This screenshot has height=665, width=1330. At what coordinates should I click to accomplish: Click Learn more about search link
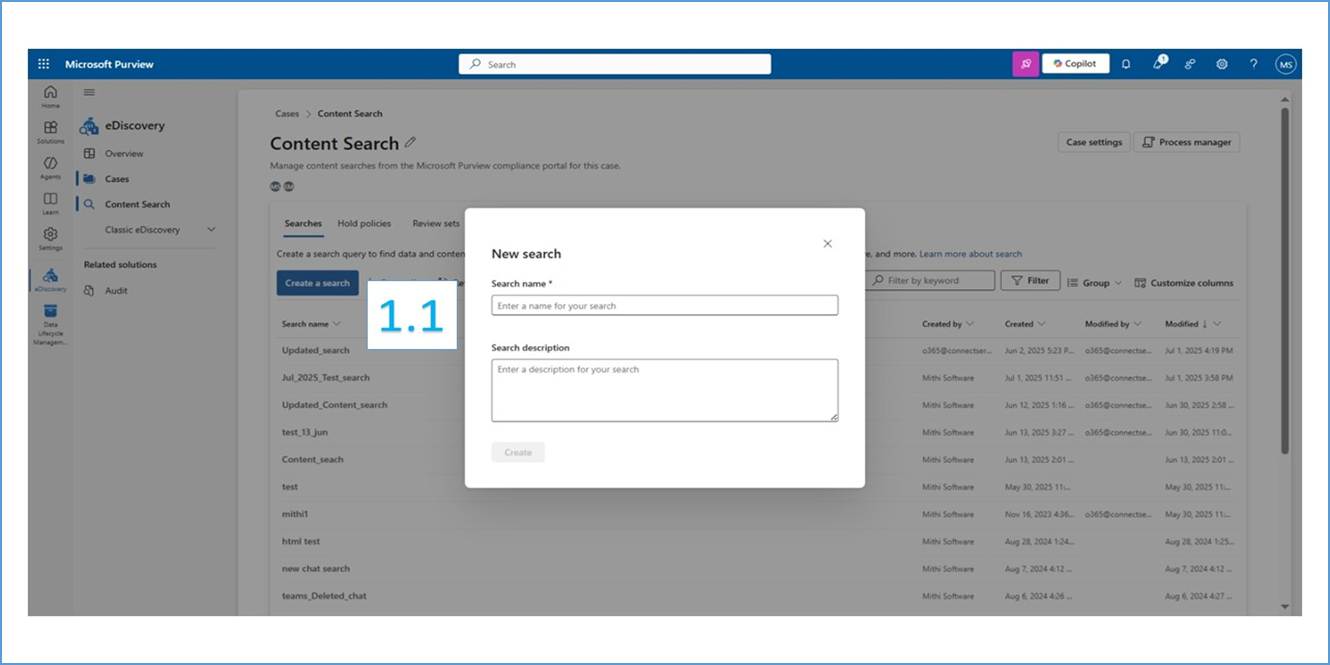(970, 254)
